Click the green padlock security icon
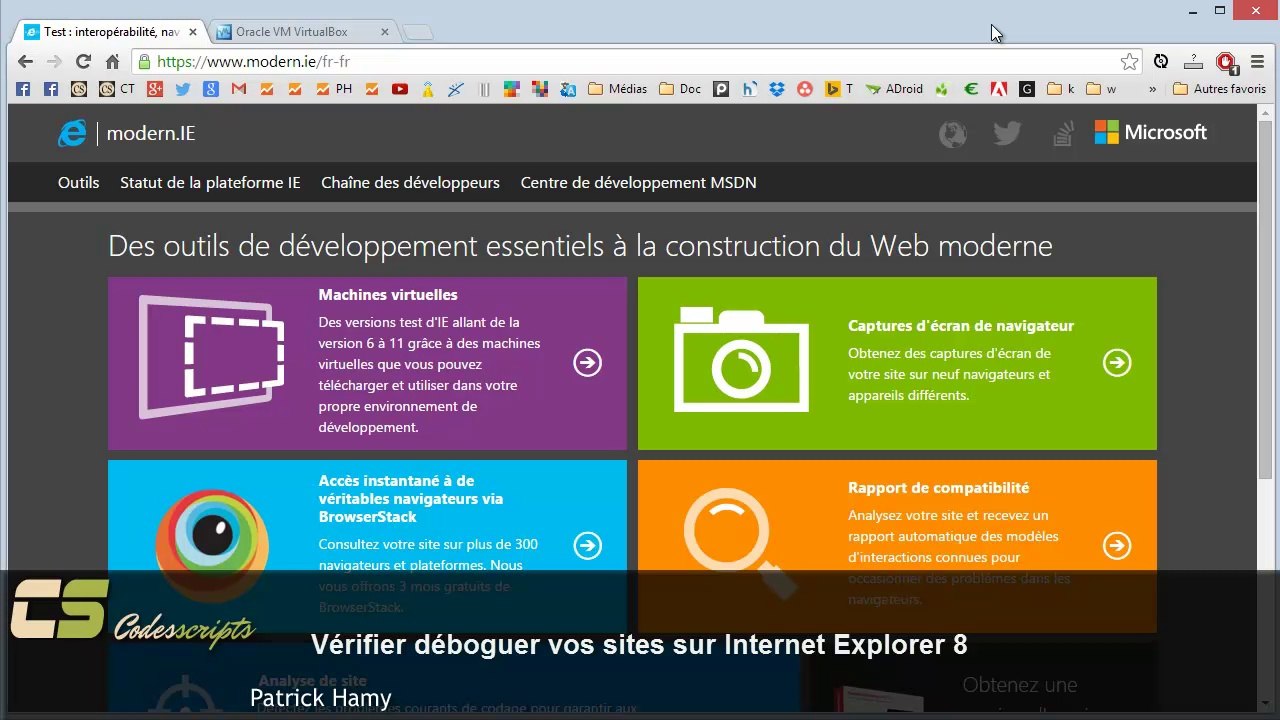The width and height of the screenshot is (1280, 720). (145, 62)
